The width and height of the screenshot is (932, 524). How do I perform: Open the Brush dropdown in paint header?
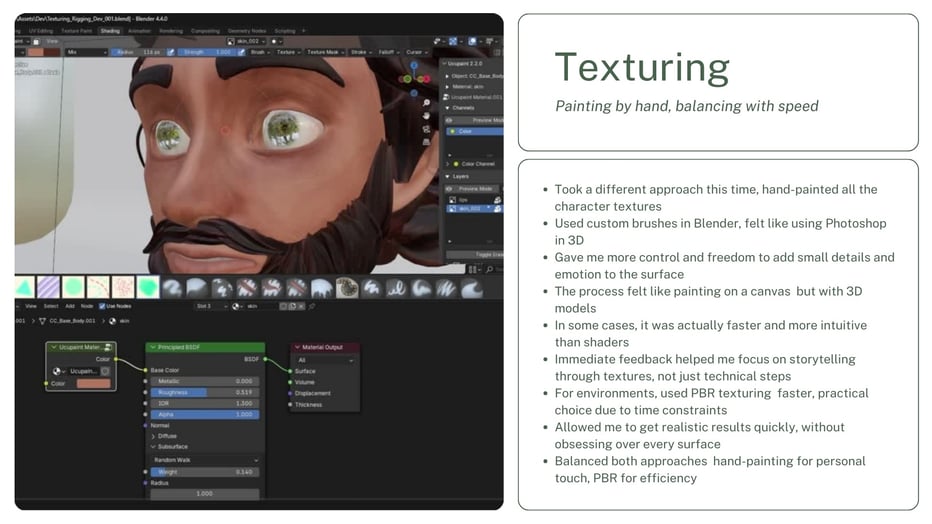pyautogui.click(x=260, y=52)
